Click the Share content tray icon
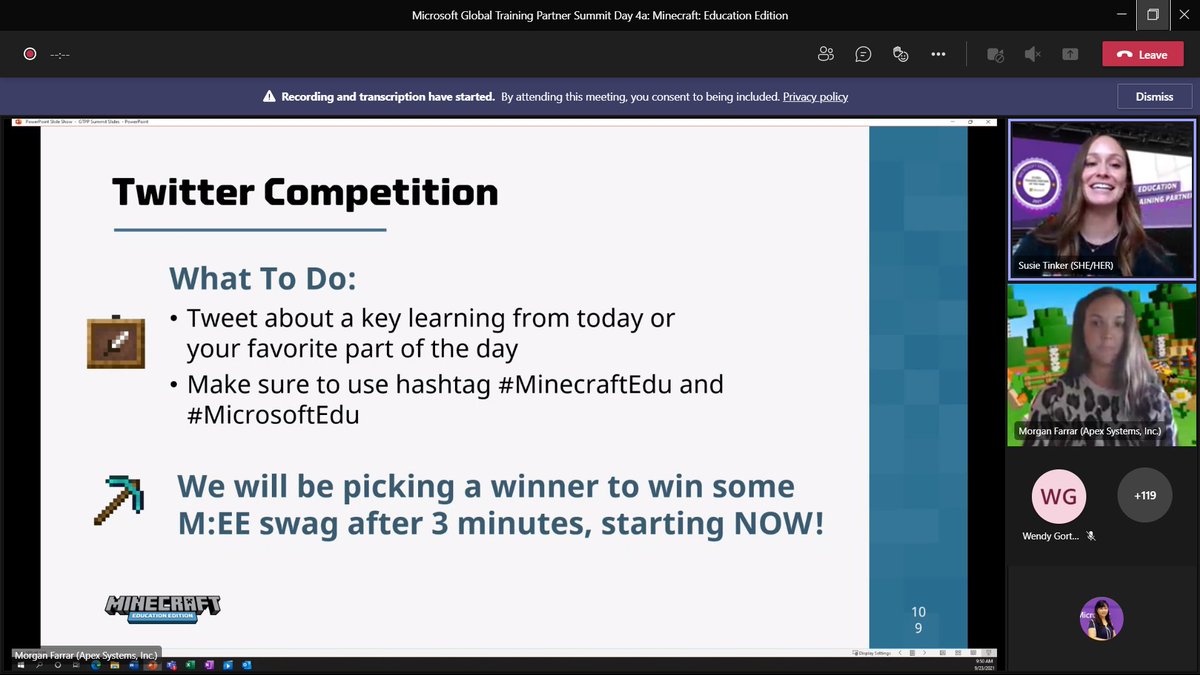 click(x=1070, y=55)
